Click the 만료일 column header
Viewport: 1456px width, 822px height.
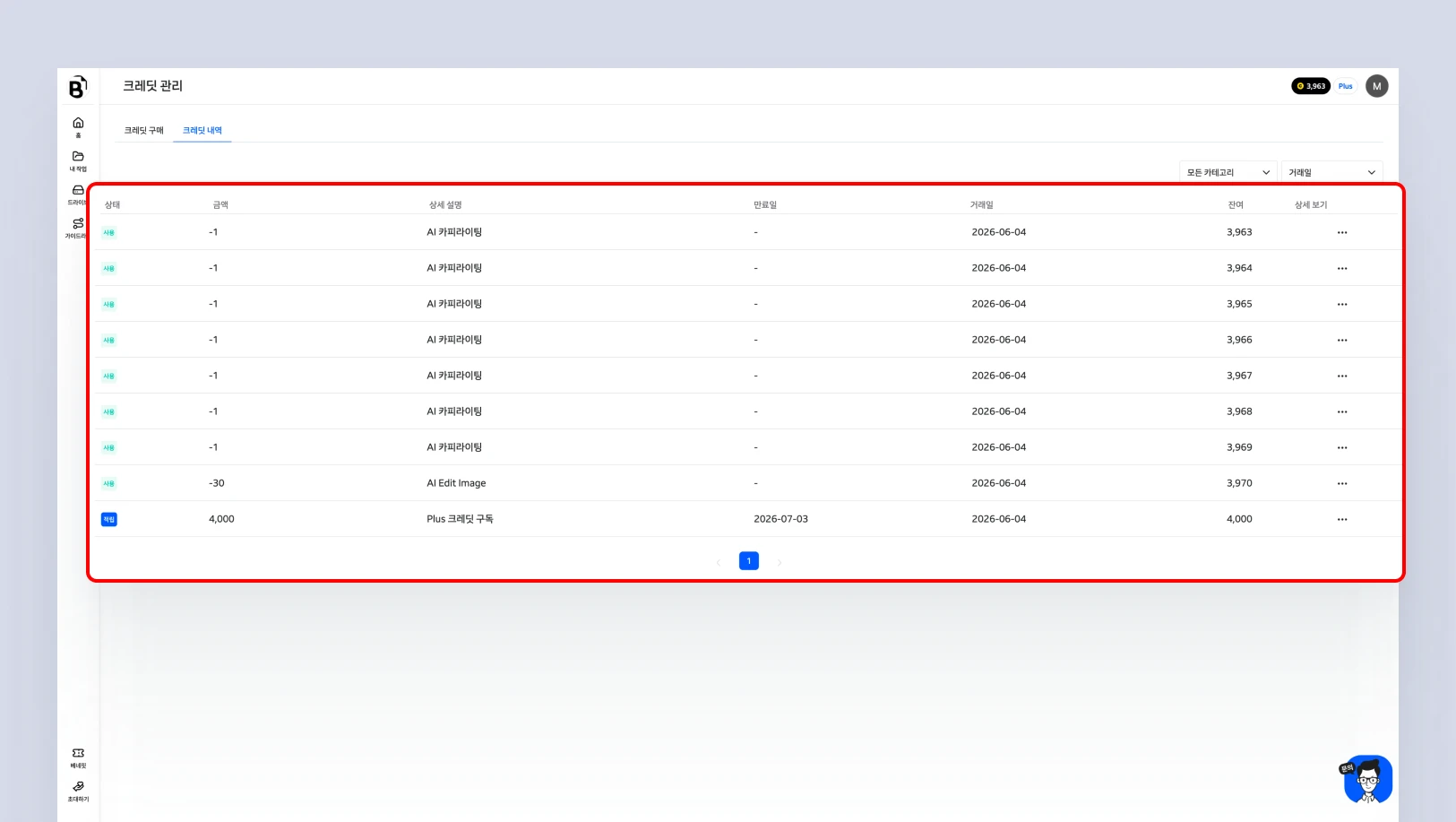[765, 205]
